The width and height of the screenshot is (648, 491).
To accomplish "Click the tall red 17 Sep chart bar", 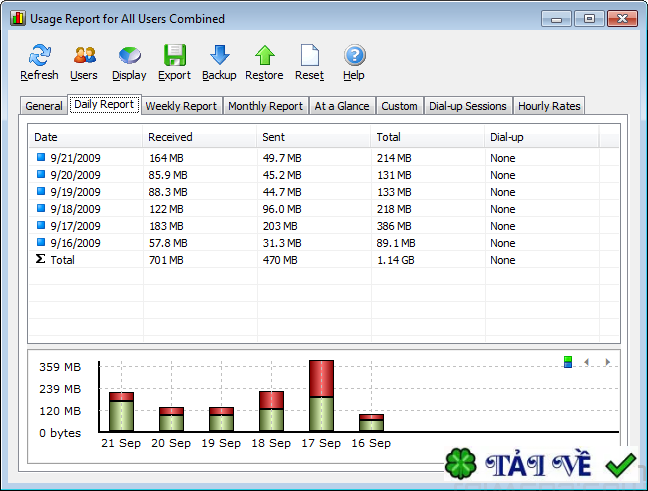I will pos(321,378).
